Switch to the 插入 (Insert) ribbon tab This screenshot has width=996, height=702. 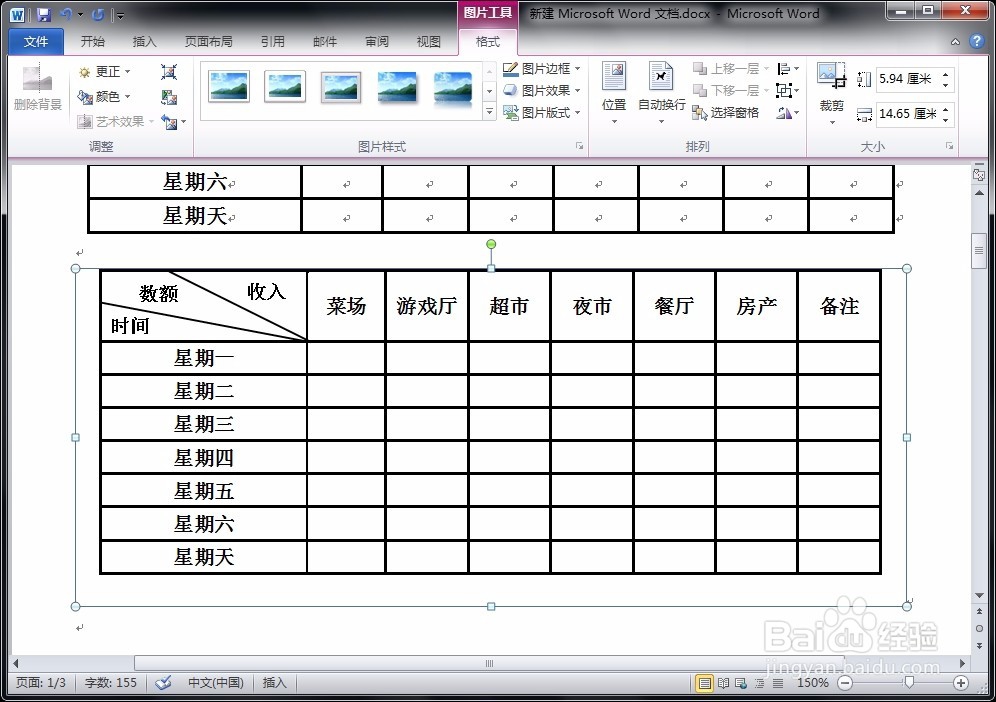point(145,41)
